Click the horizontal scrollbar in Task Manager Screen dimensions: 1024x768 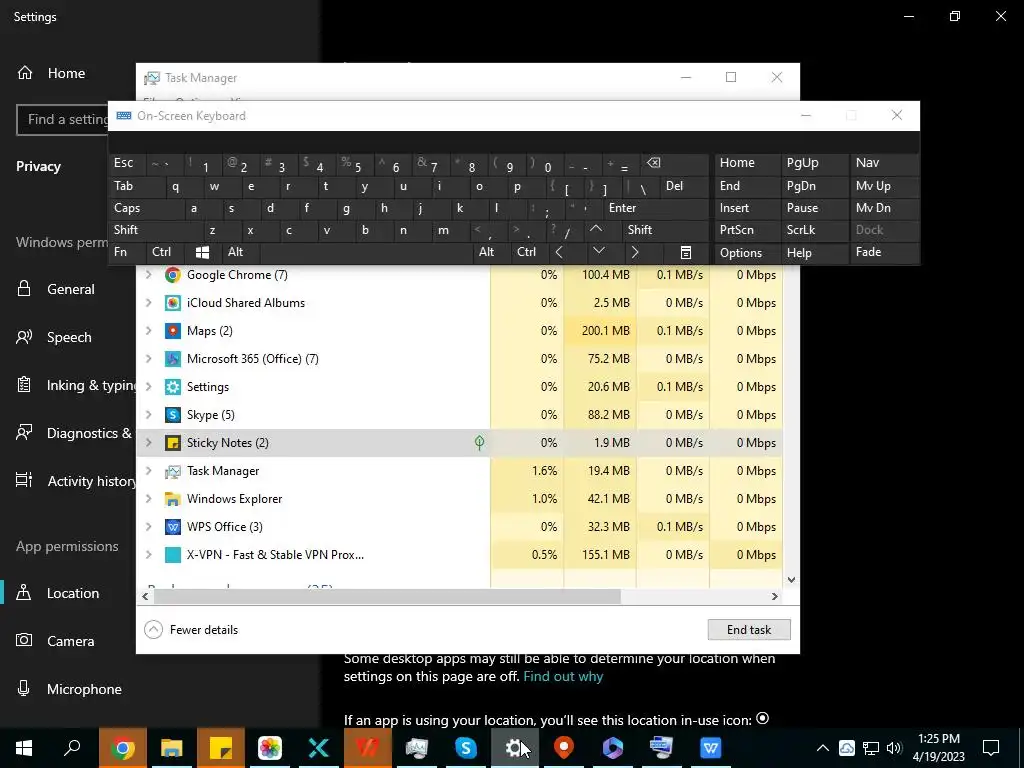click(x=387, y=596)
